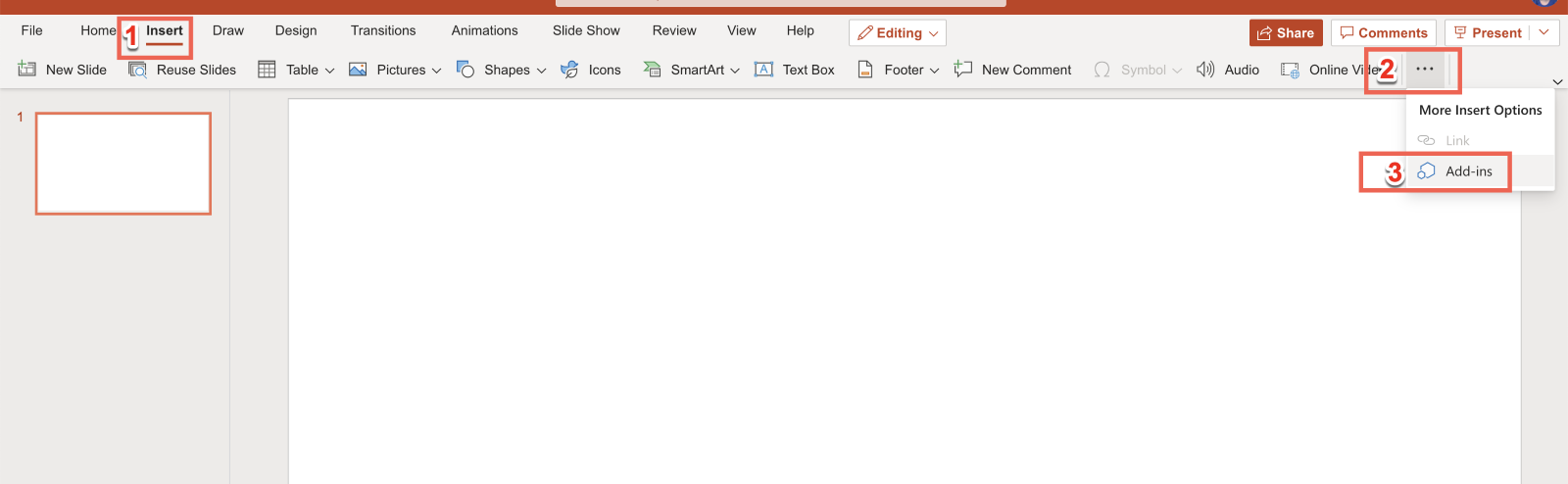Viewport: 1568px width, 484px height.
Task: Insert Icons from the ribbon
Action: coord(591,70)
